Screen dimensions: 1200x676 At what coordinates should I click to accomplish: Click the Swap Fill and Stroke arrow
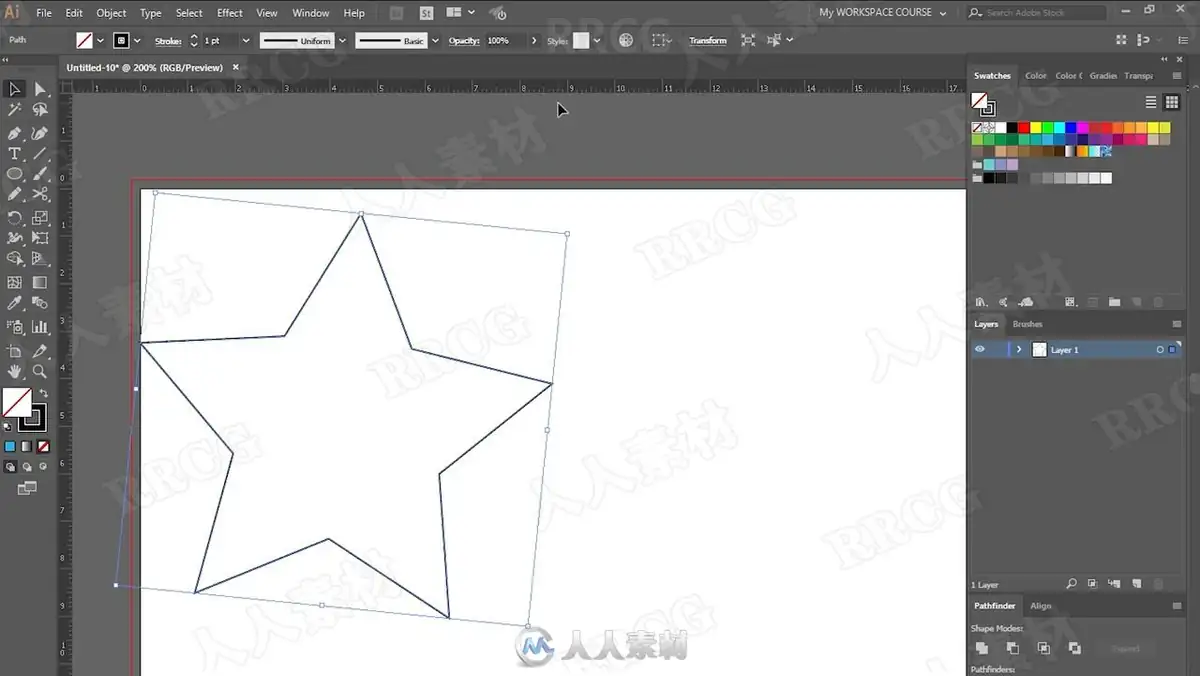point(43,393)
